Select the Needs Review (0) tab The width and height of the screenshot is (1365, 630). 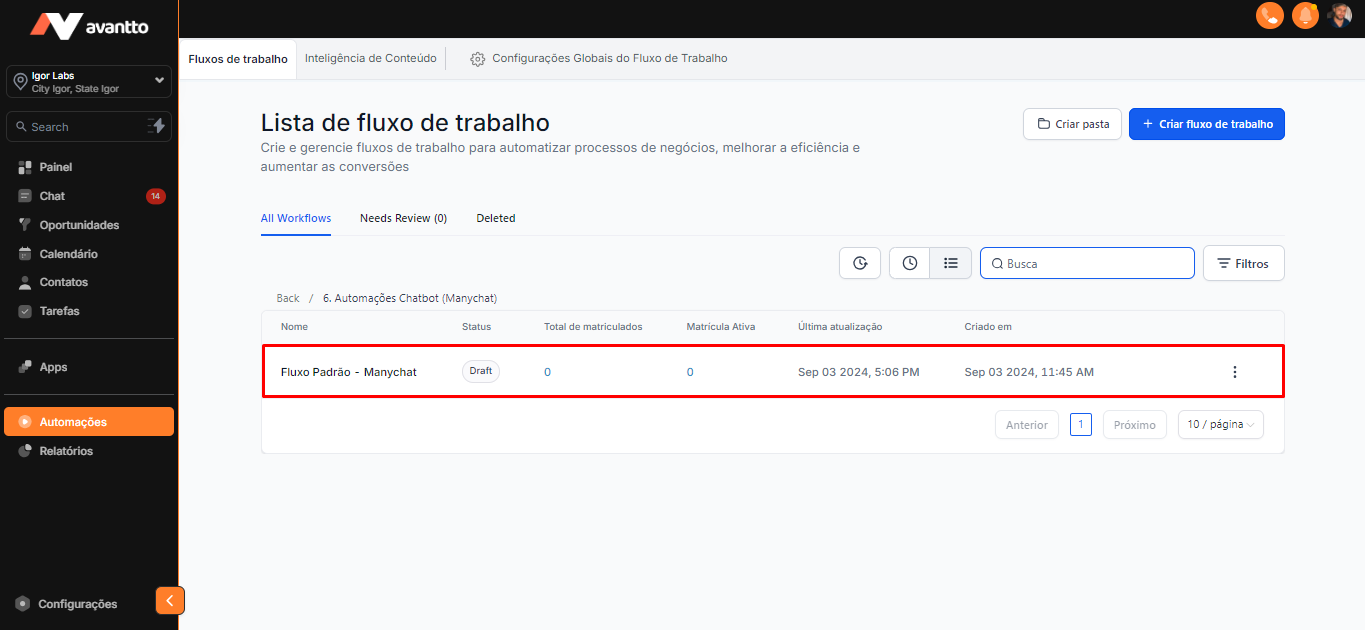coord(403,218)
